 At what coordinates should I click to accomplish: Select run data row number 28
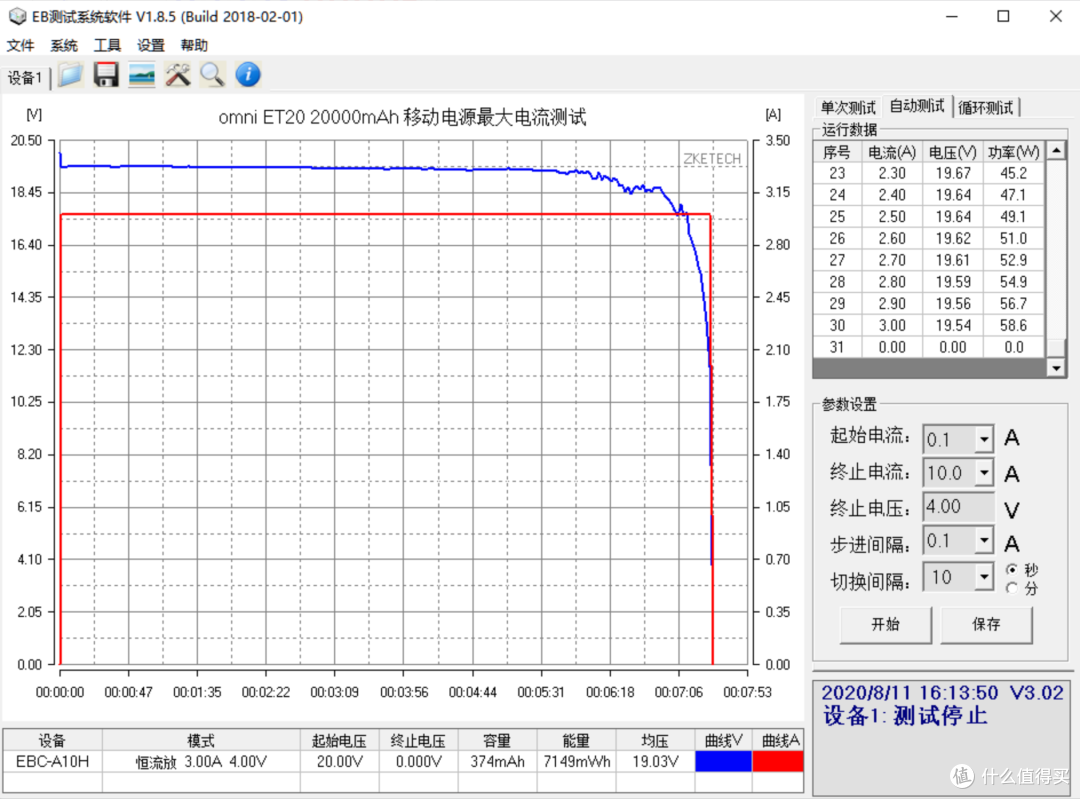[x=928, y=282]
